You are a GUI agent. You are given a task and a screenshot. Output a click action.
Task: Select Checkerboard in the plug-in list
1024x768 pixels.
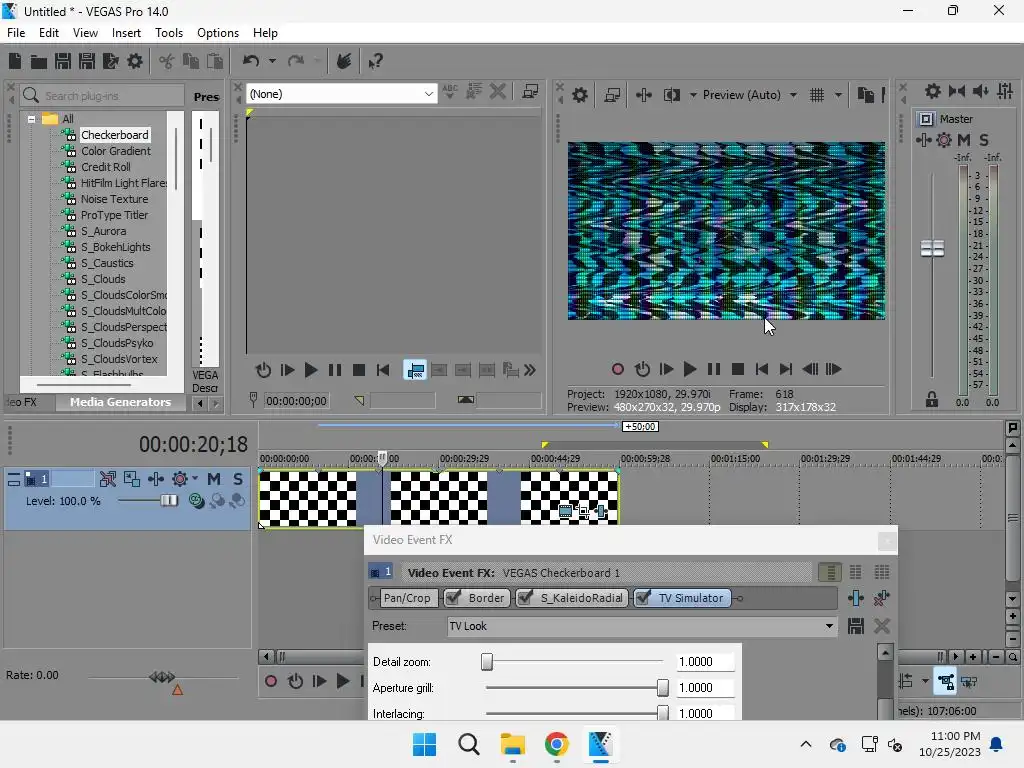(x=114, y=135)
